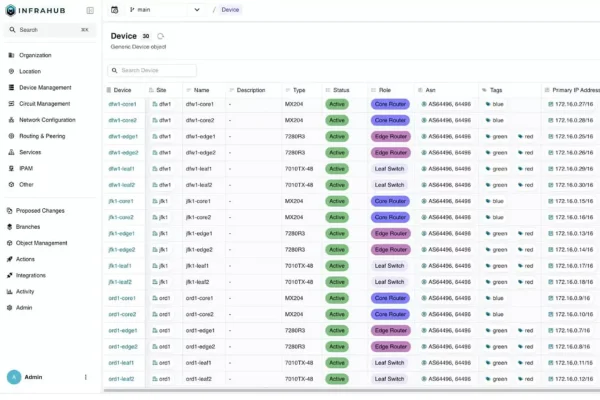Image resolution: width=600 pixels, height=400 pixels.
Task: Open the time travel calendar icon
Action: click(114, 10)
